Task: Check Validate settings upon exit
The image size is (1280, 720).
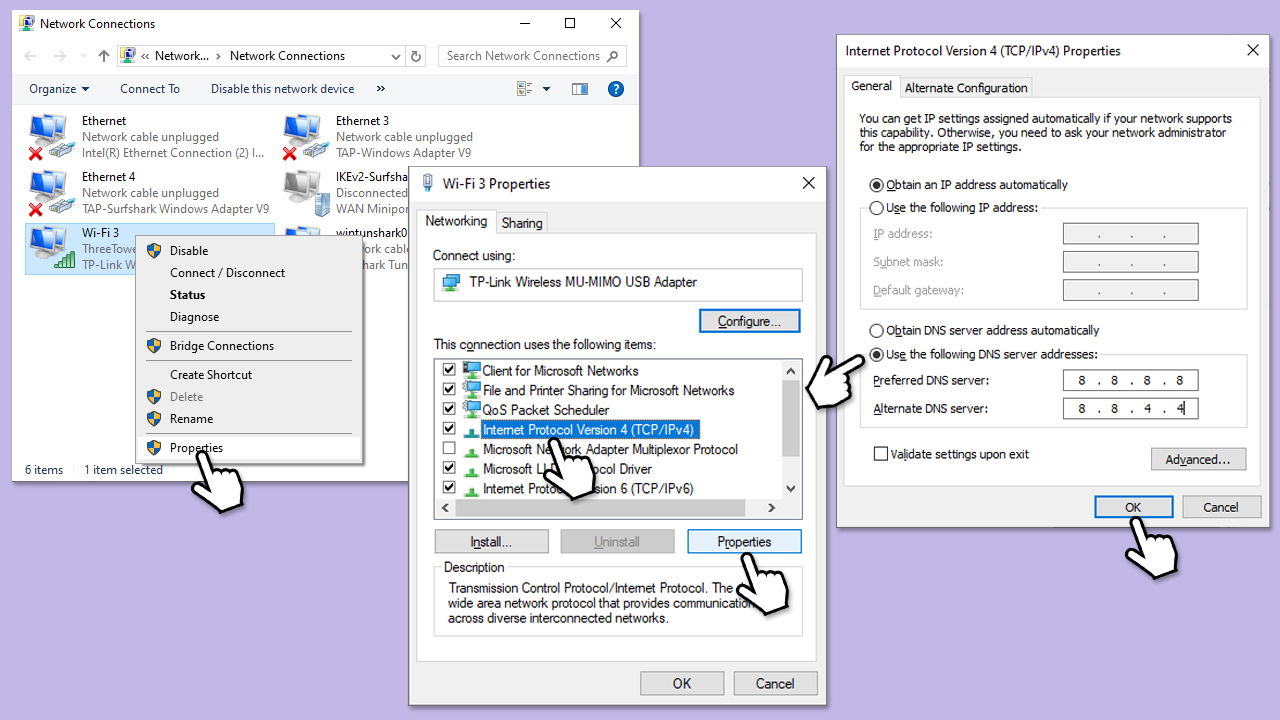Action: 881,454
